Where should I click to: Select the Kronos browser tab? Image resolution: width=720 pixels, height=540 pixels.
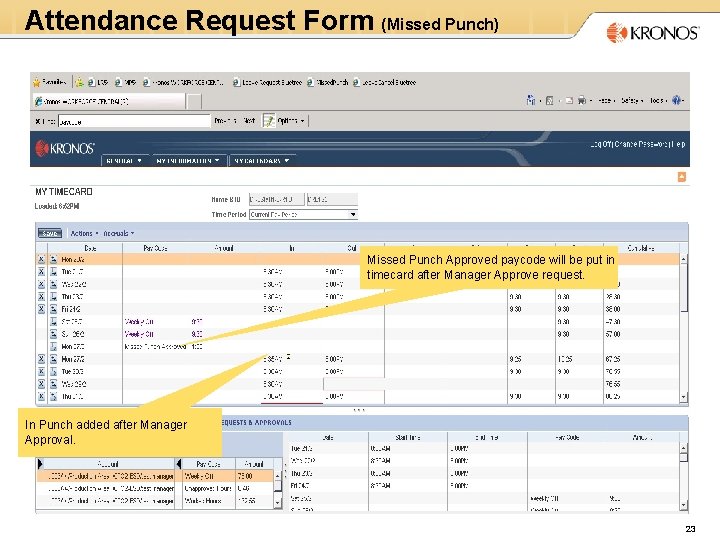tap(109, 101)
